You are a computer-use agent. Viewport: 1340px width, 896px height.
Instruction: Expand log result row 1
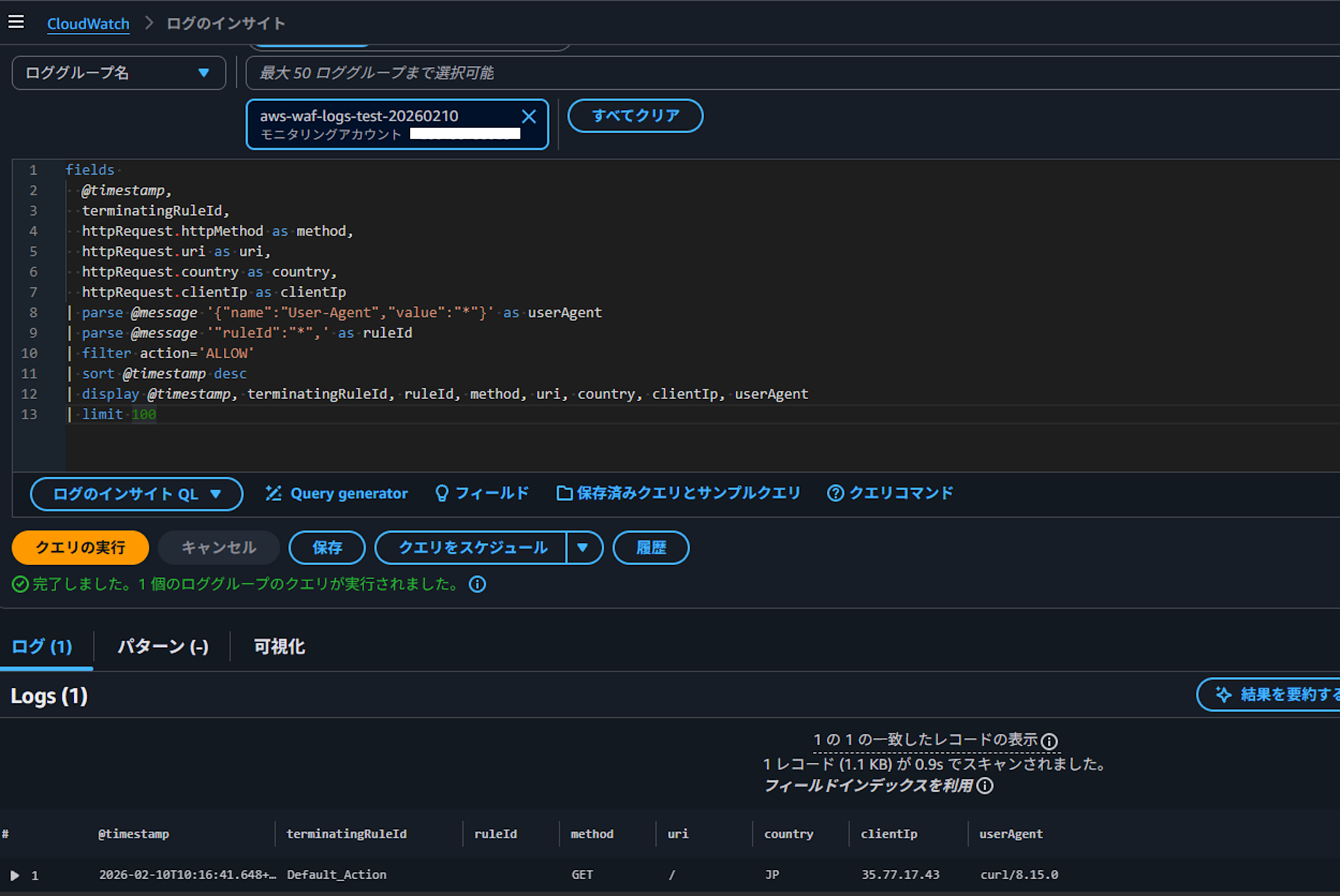pos(15,875)
